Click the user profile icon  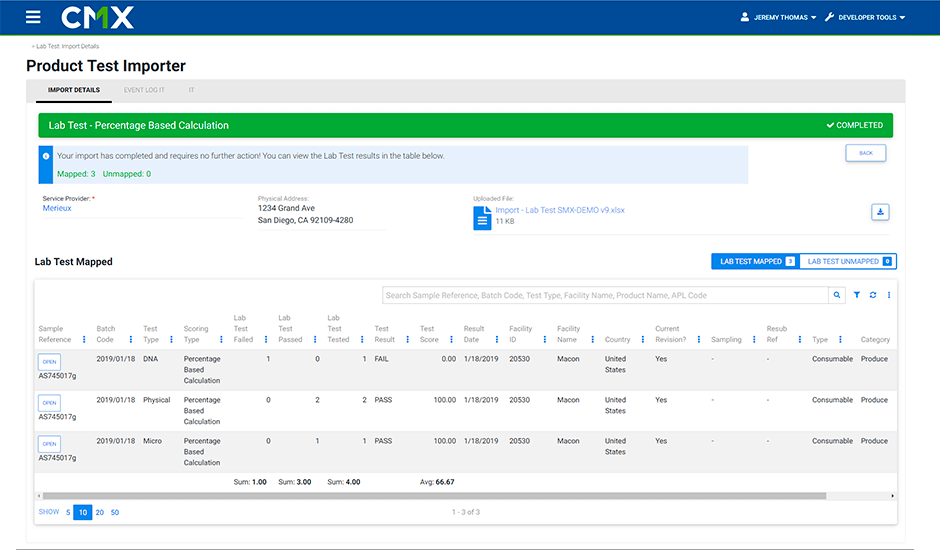(745, 17)
